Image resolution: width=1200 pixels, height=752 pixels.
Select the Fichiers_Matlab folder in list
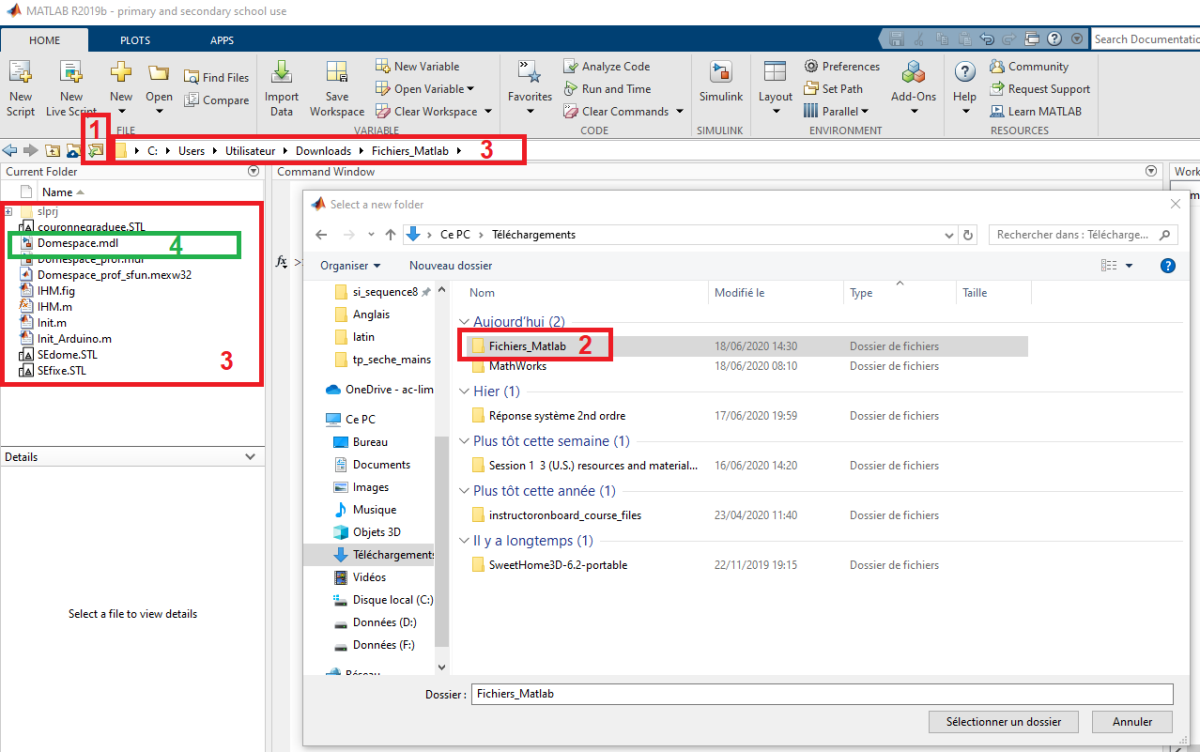coord(527,346)
